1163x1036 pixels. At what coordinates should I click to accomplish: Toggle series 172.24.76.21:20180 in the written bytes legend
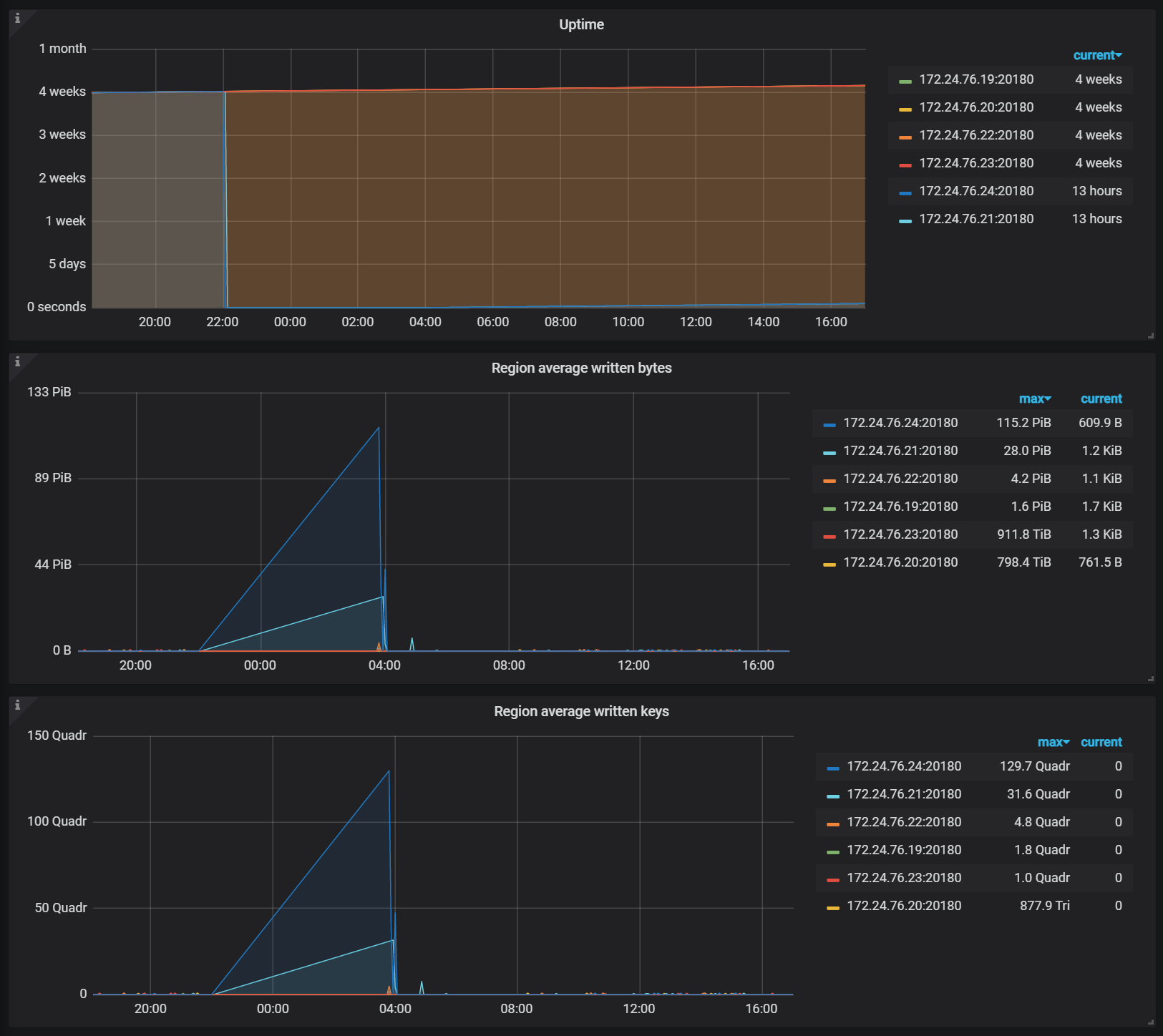pos(900,451)
